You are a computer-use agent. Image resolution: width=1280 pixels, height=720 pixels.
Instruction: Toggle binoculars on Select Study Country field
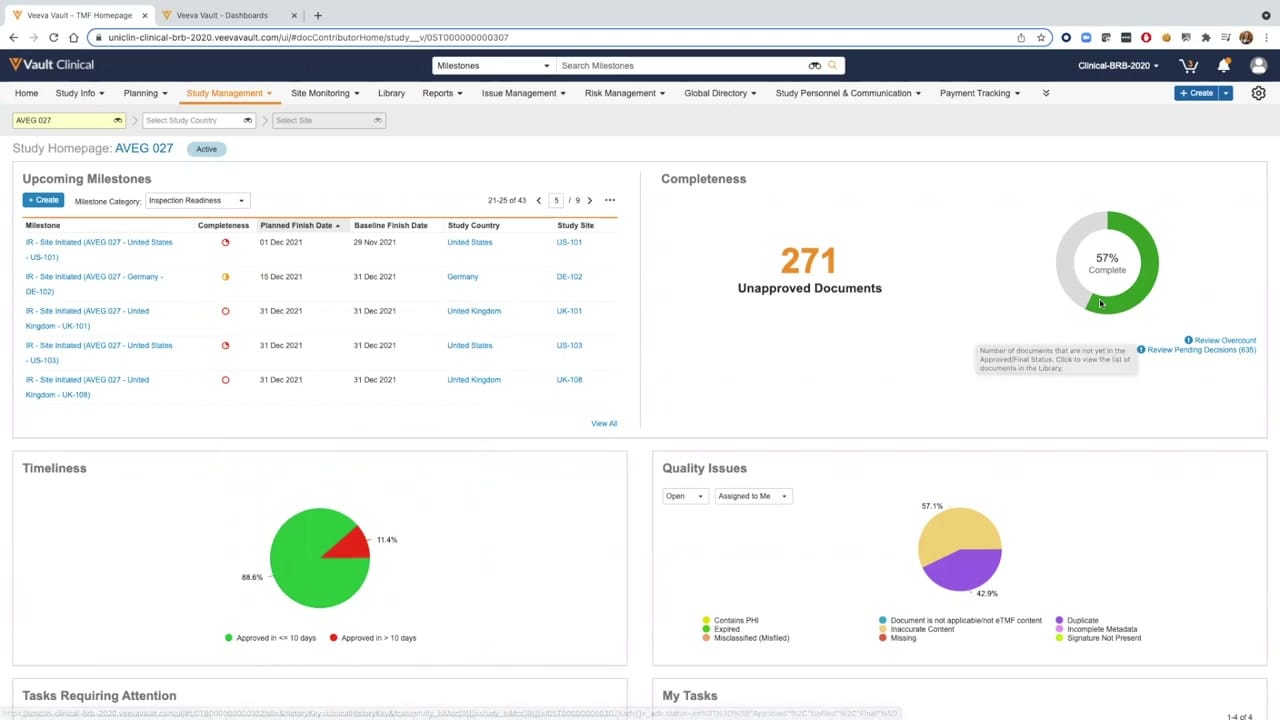coord(247,120)
